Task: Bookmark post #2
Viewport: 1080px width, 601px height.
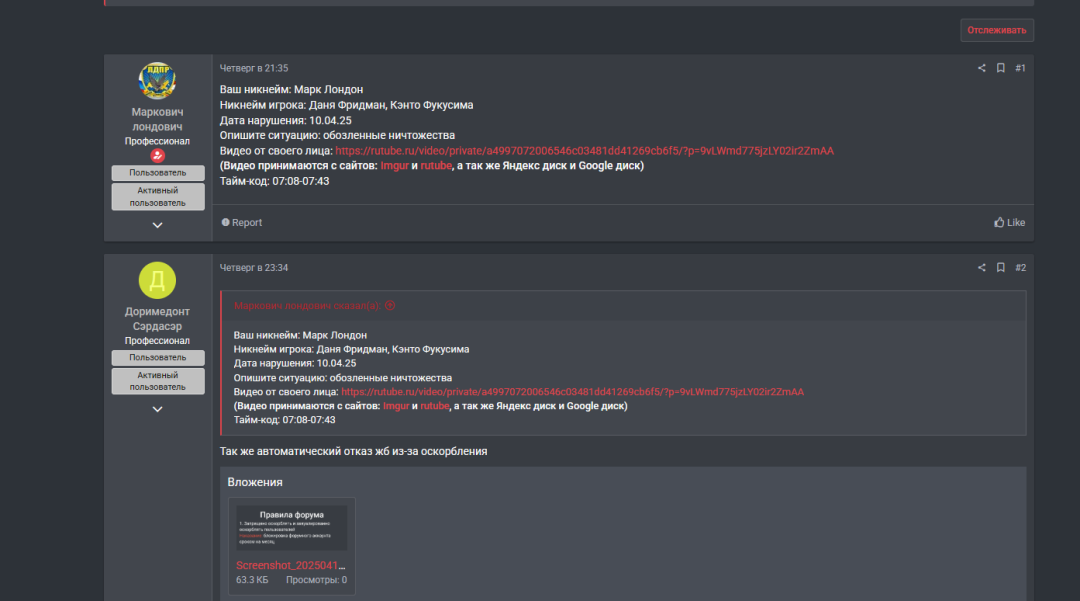Action: [x=1001, y=268]
